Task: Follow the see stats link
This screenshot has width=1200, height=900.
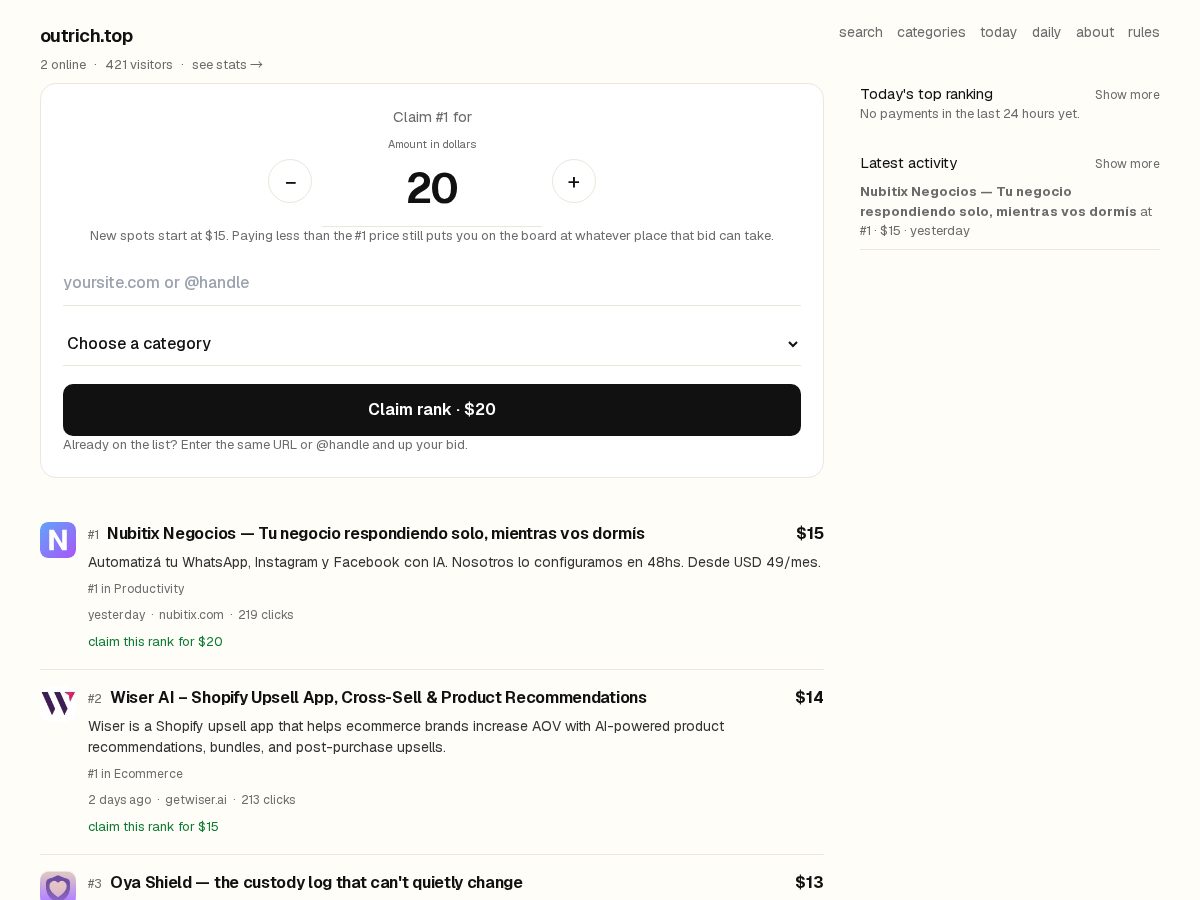Action: click(227, 65)
